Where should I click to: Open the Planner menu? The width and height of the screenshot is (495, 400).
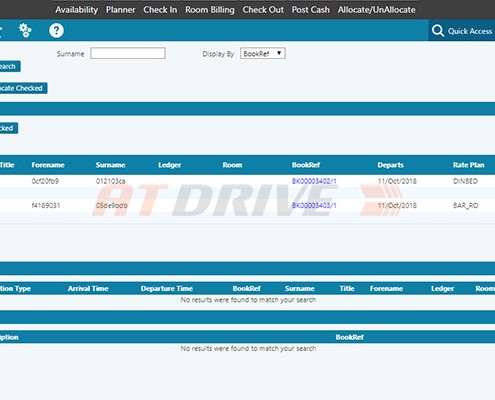120,10
